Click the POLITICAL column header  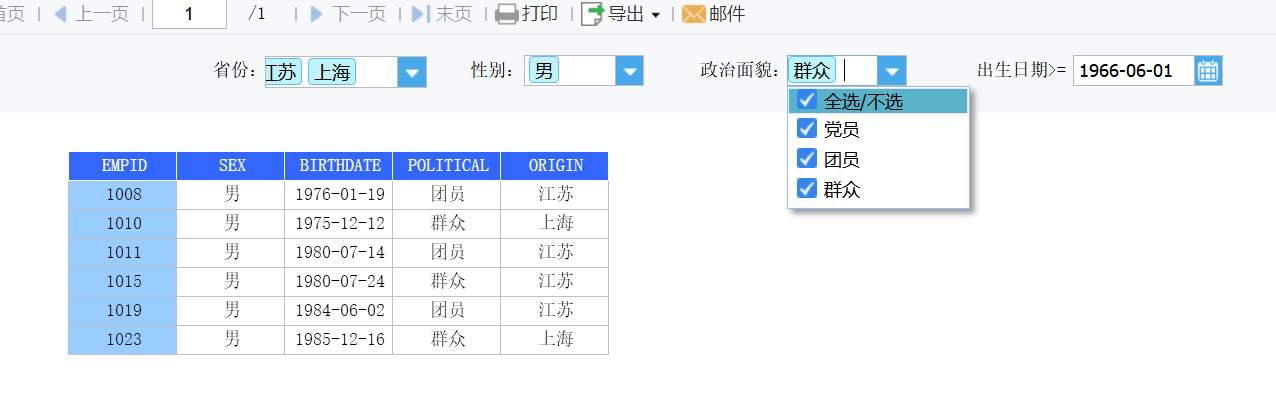coord(447,166)
